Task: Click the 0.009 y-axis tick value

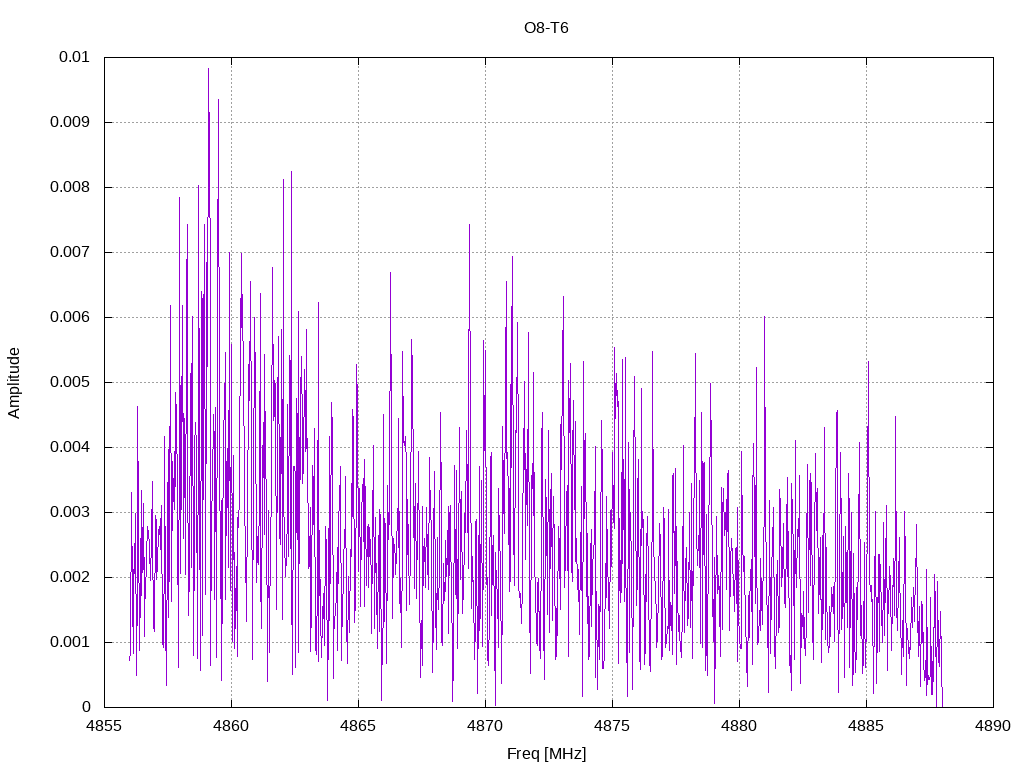Action: pyautogui.click(x=70, y=122)
